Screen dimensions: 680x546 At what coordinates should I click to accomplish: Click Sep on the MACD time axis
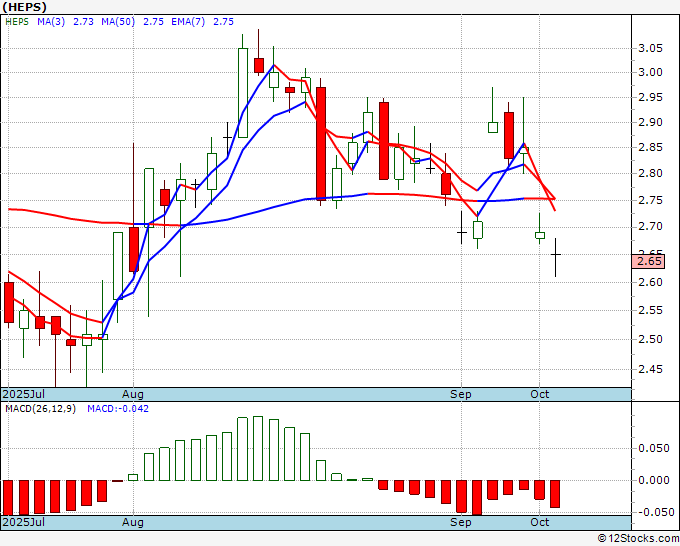pyautogui.click(x=461, y=522)
